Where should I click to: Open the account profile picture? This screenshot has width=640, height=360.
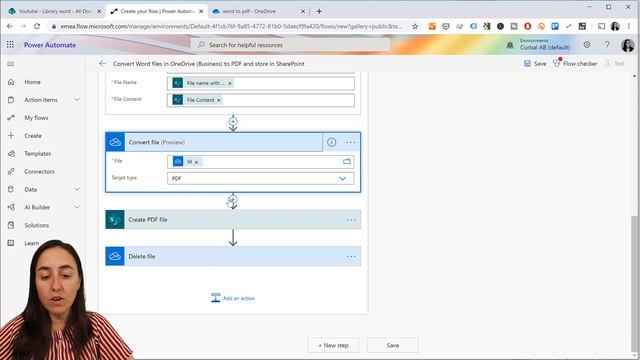pos(628,45)
